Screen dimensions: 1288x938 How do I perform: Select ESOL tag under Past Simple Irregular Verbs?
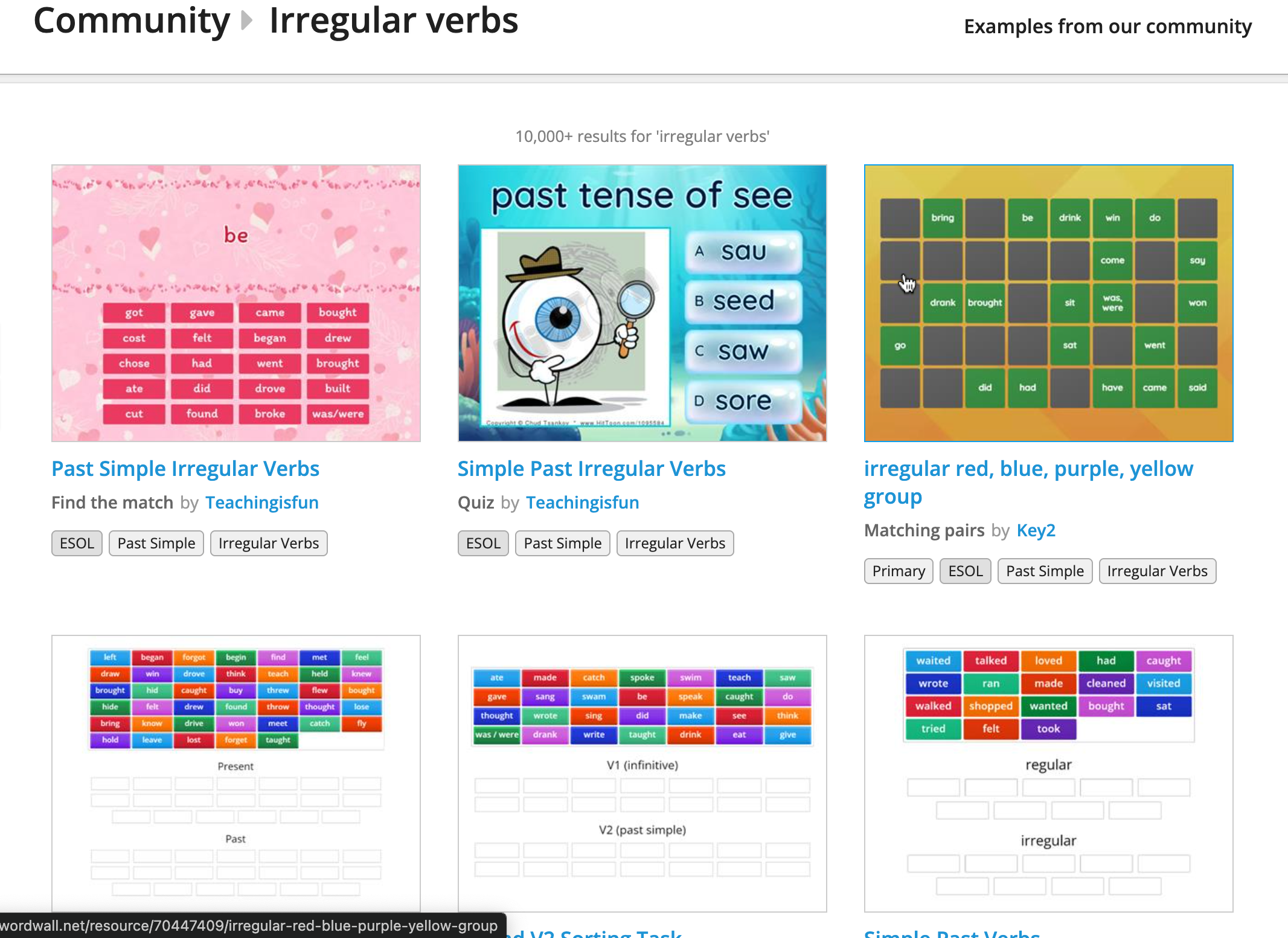click(x=77, y=543)
